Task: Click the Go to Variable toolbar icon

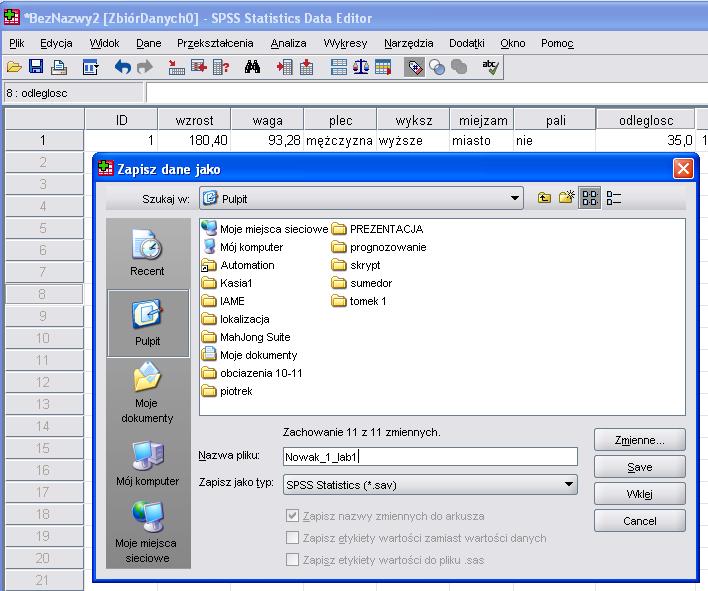Action: pos(199,67)
